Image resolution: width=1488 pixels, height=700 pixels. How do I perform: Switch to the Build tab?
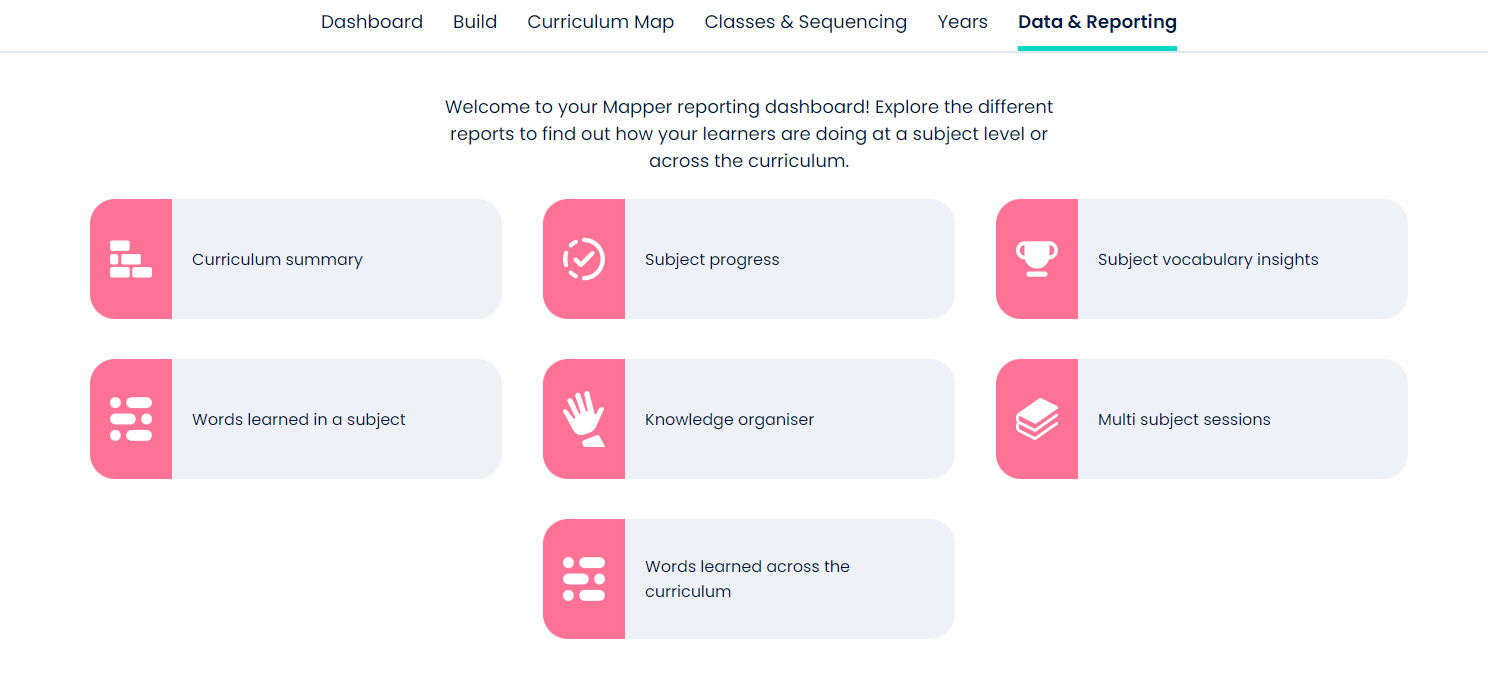point(475,22)
